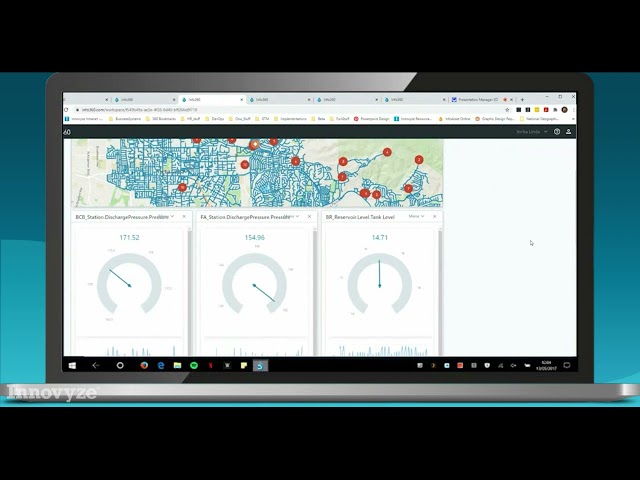Click BR_Reservoir tank level gauge dial
The image size is (640, 480).
click(x=380, y=284)
